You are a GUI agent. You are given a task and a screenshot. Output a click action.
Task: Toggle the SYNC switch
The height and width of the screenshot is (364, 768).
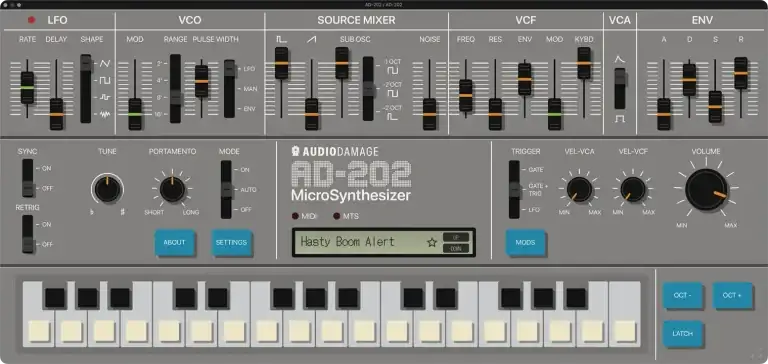tap(27, 178)
